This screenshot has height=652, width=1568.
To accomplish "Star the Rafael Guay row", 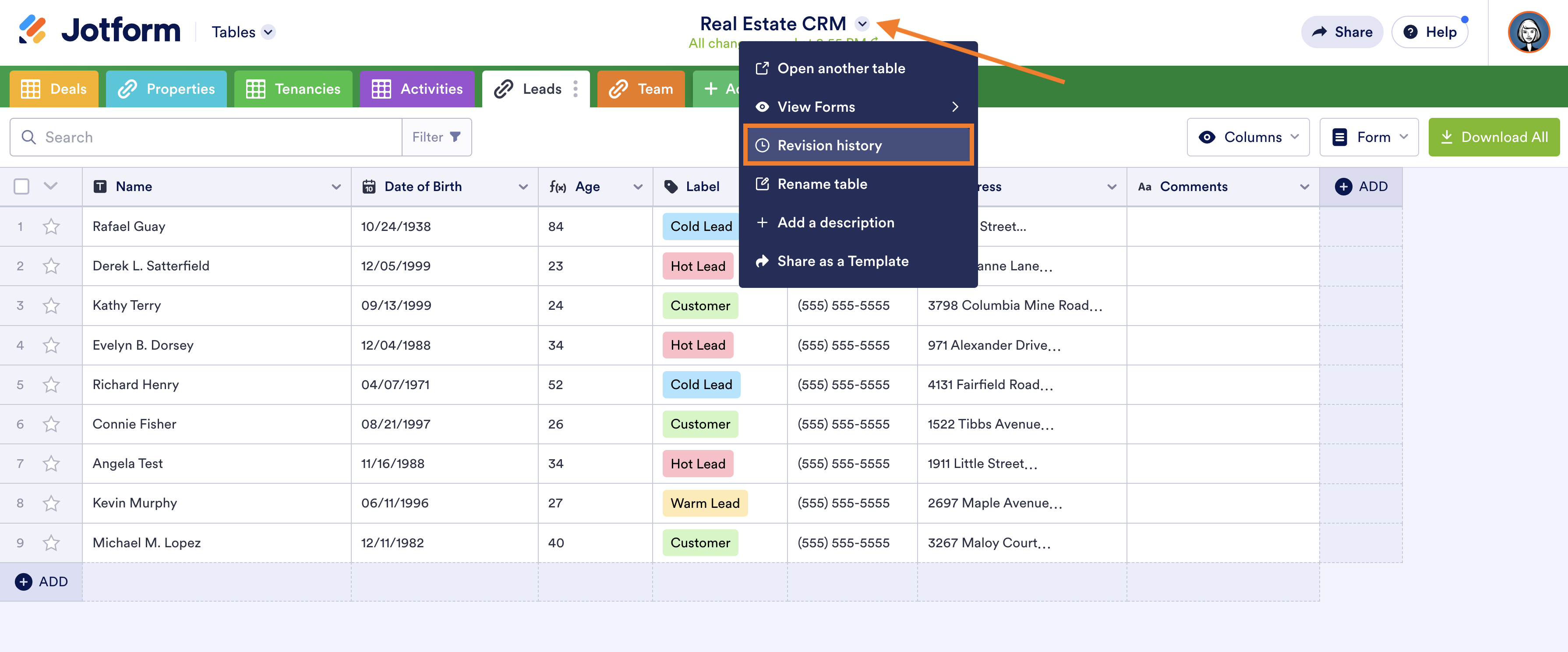I will click(x=51, y=227).
